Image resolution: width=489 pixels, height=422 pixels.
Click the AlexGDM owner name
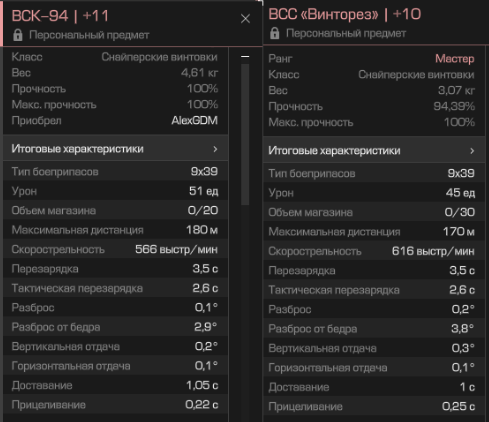tap(195, 120)
